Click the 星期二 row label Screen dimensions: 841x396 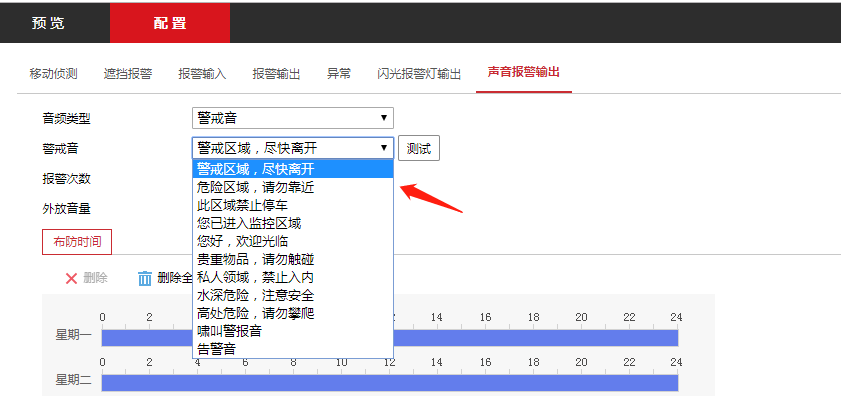coord(73,381)
